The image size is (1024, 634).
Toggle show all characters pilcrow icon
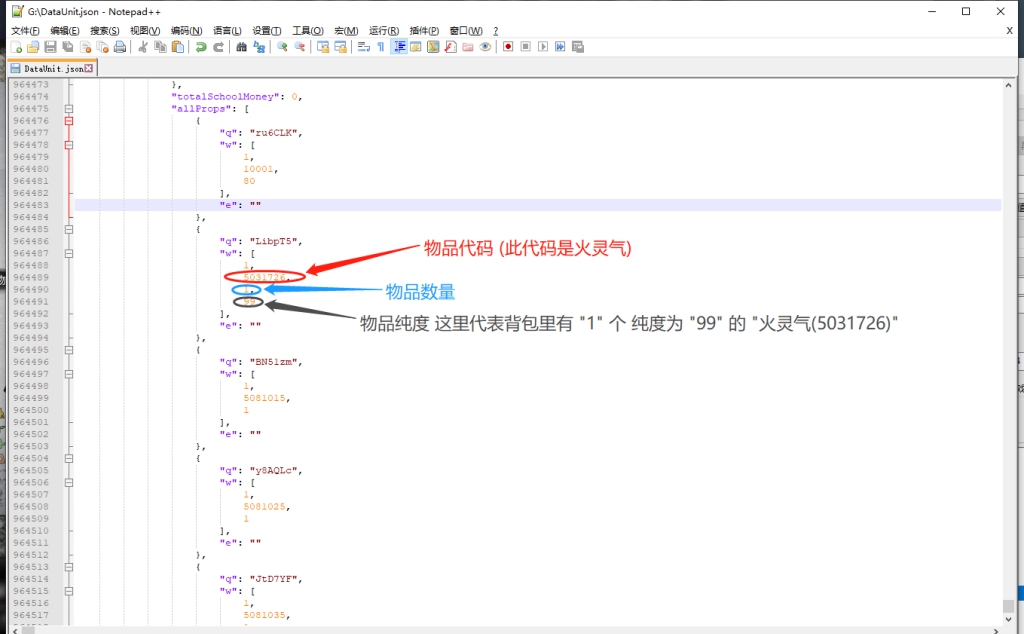tap(381, 47)
